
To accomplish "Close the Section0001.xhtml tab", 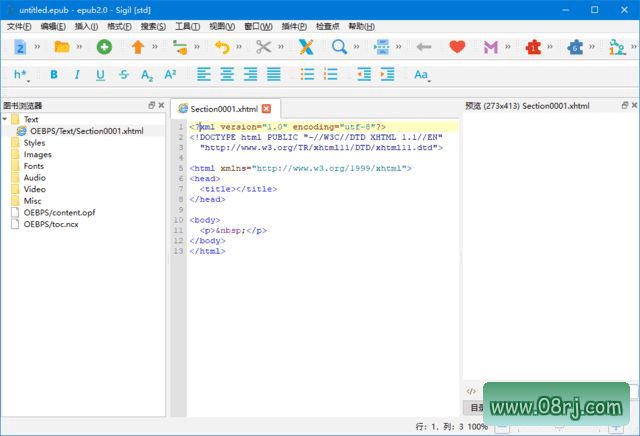I will (x=266, y=108).
